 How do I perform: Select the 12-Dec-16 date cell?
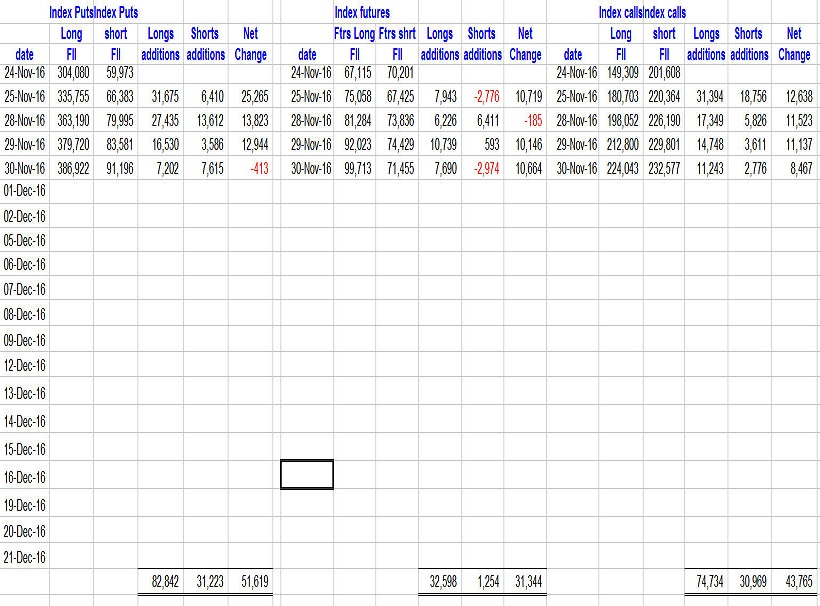pos(25,365)
